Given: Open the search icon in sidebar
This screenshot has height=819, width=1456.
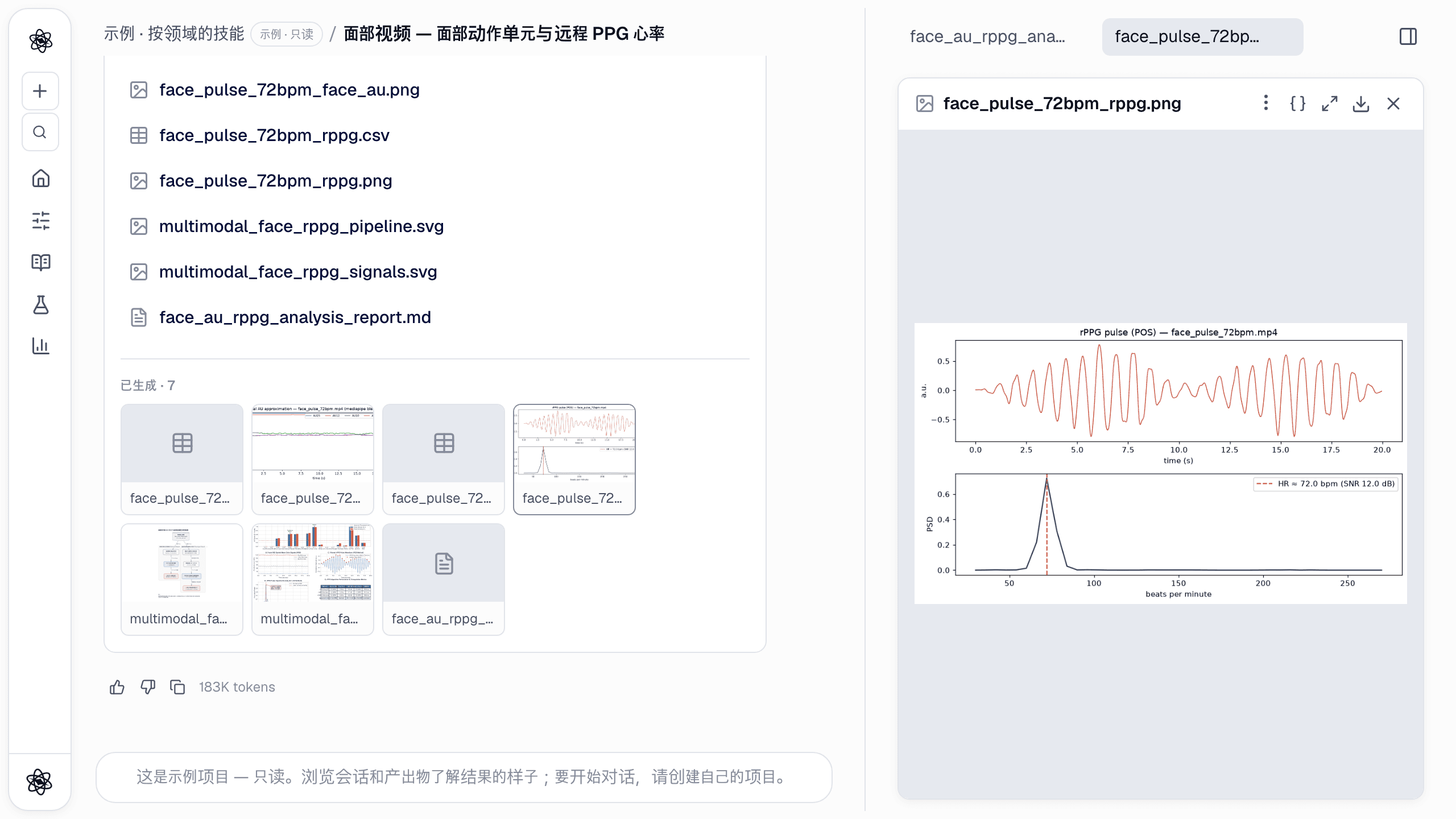Looking at the screenshot, I should tap(40, 132).
